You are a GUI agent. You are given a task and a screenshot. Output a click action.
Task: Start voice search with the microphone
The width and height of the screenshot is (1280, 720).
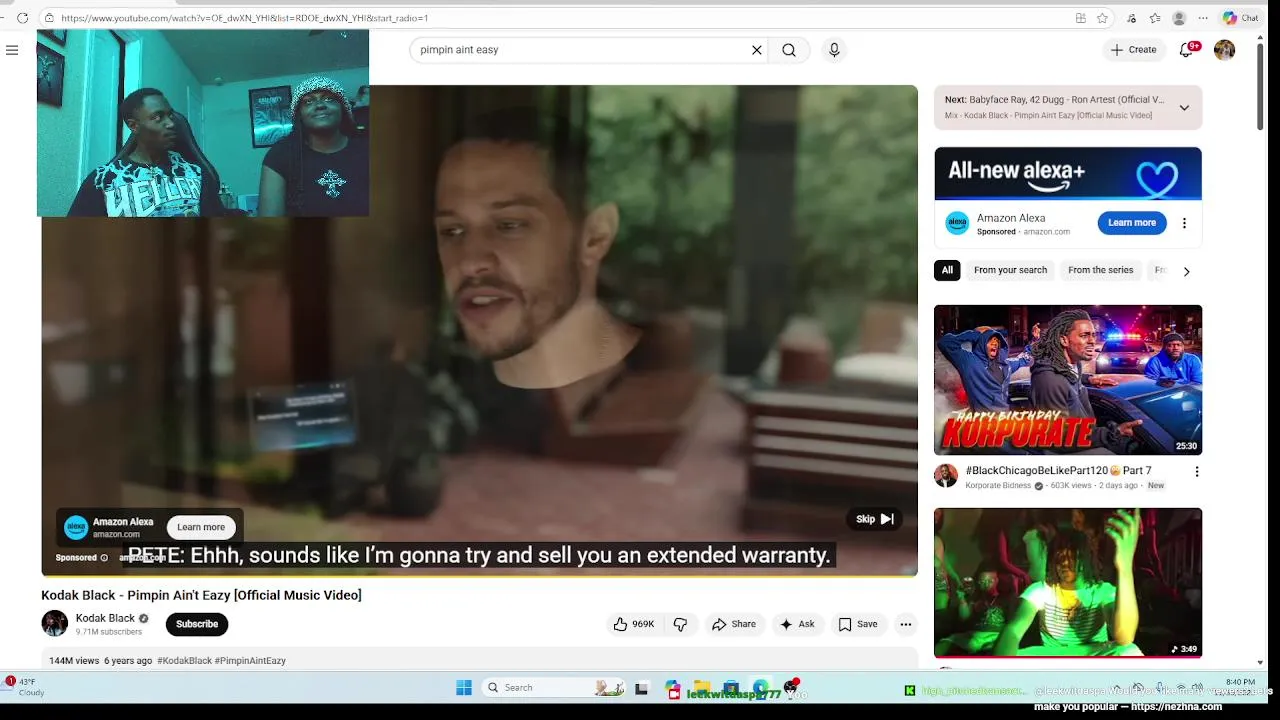click(834, 50)
